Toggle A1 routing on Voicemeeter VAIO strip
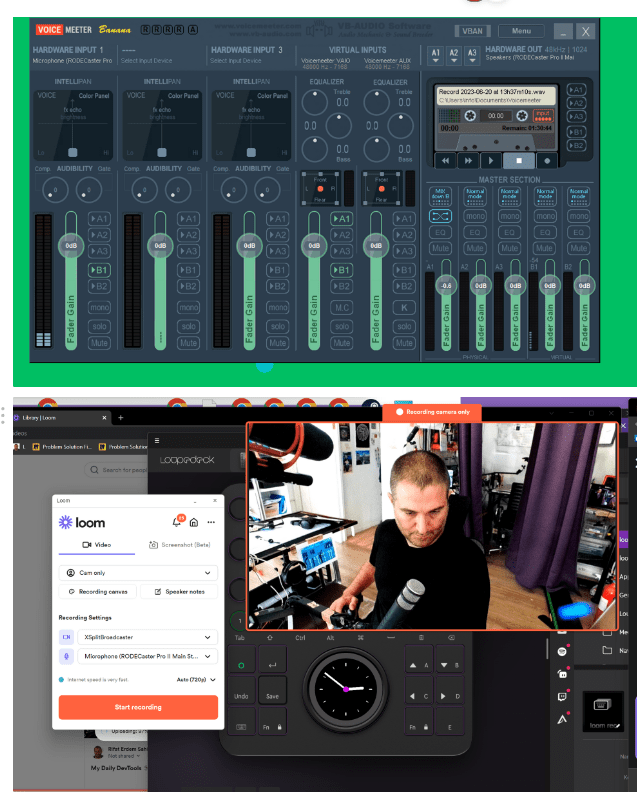Viewport: 637px width, 793px height. tap(342, 218)
